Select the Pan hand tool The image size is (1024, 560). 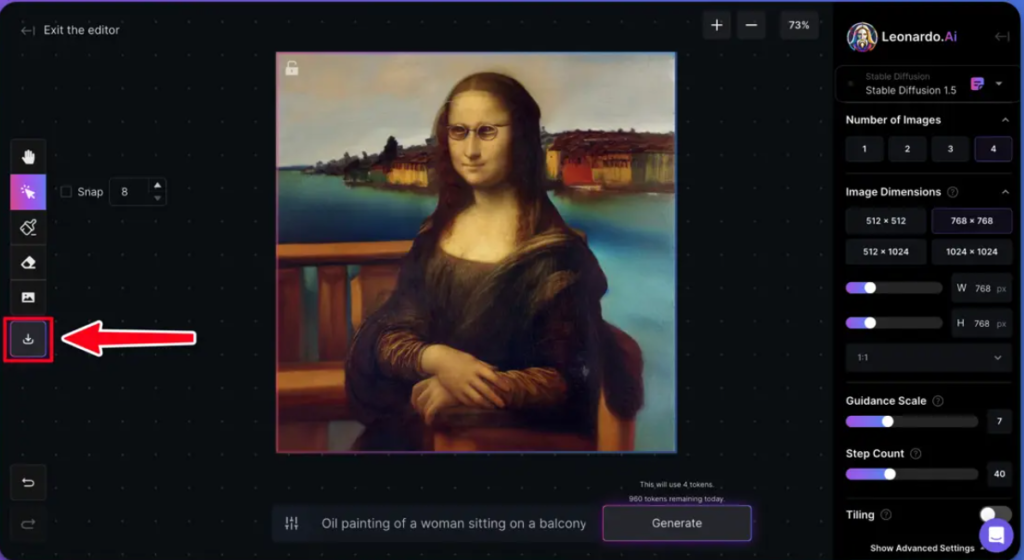(x=28, y=157)
